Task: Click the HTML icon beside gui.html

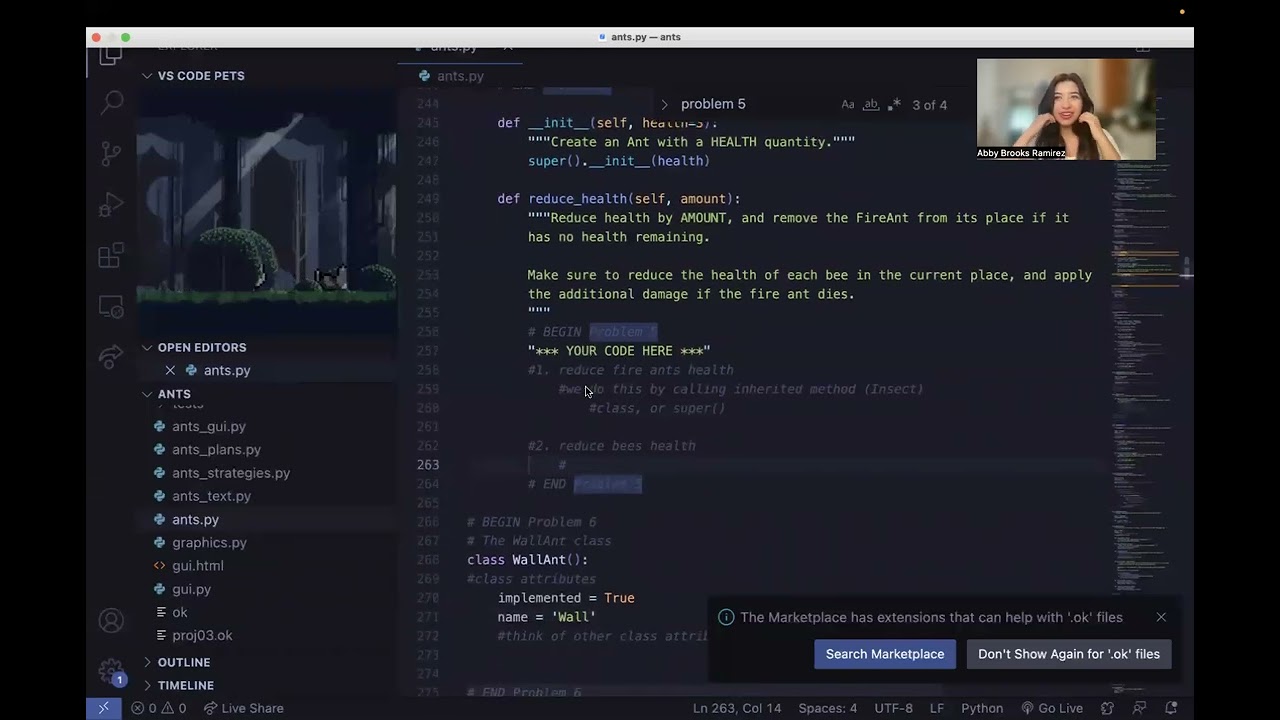Action: click(159, 565)
